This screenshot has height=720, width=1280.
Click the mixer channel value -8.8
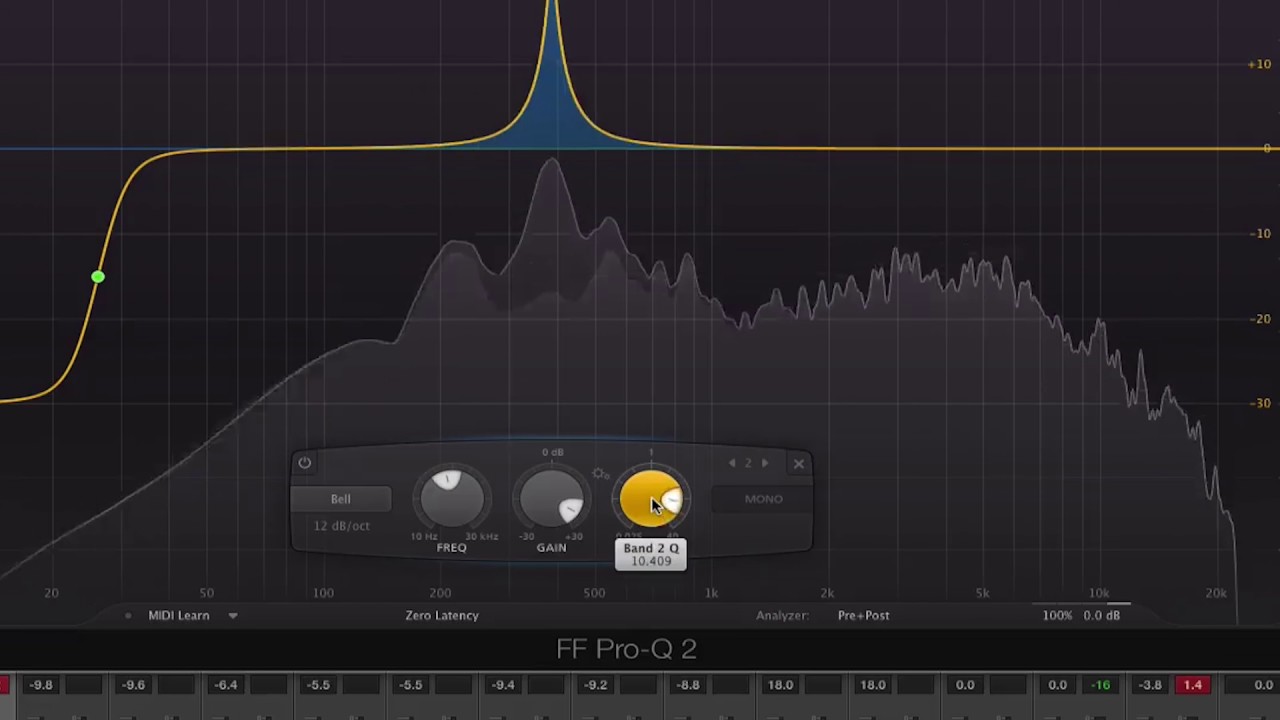(688, 685)
